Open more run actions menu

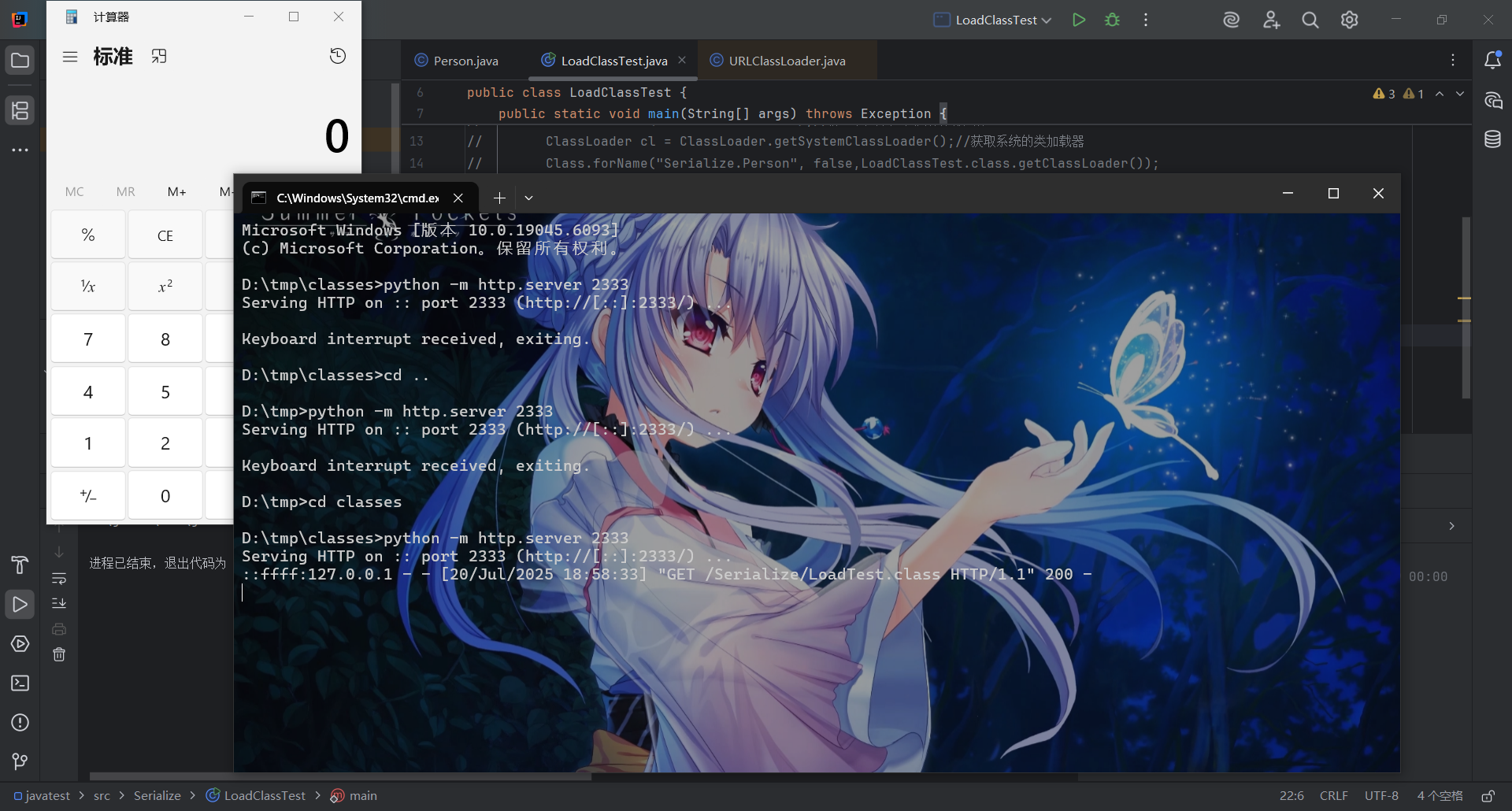click(x=1146, y=20)
